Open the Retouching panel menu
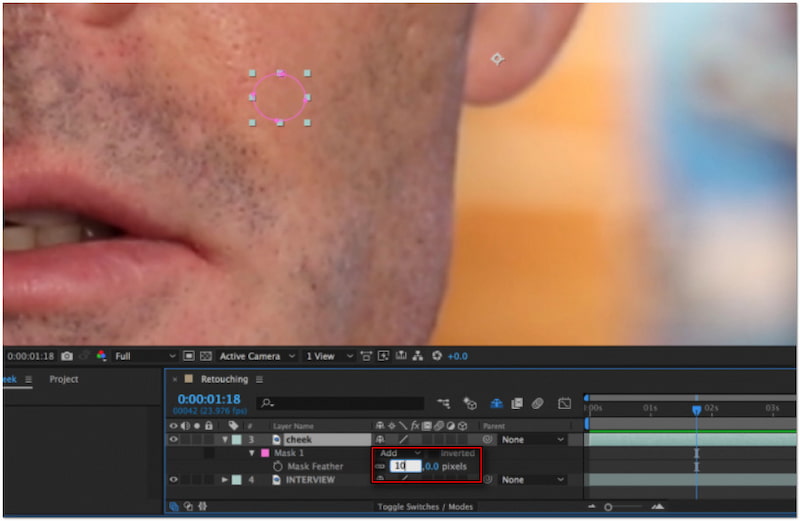800x521 pixels. [259, 380]
